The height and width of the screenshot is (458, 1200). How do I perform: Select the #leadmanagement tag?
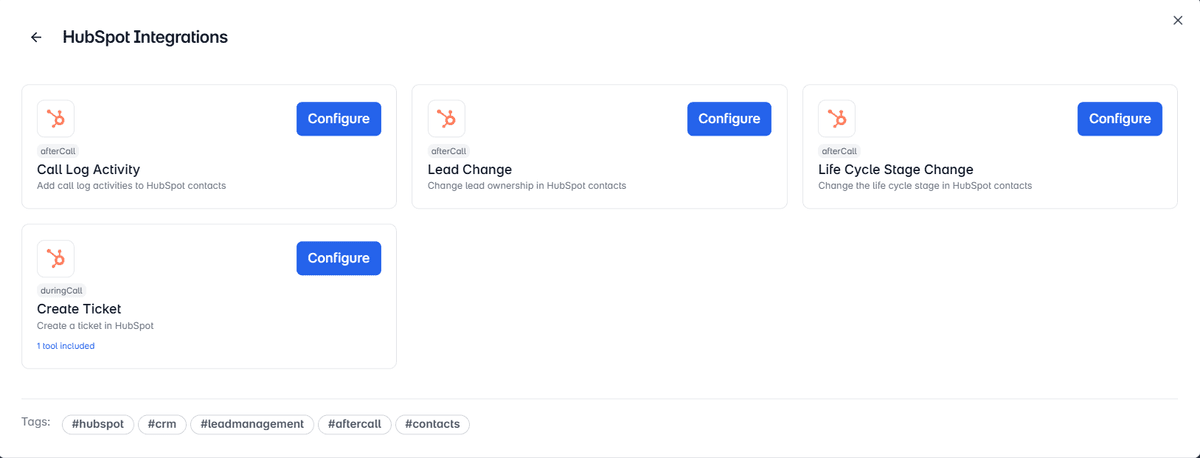[252, 424]
